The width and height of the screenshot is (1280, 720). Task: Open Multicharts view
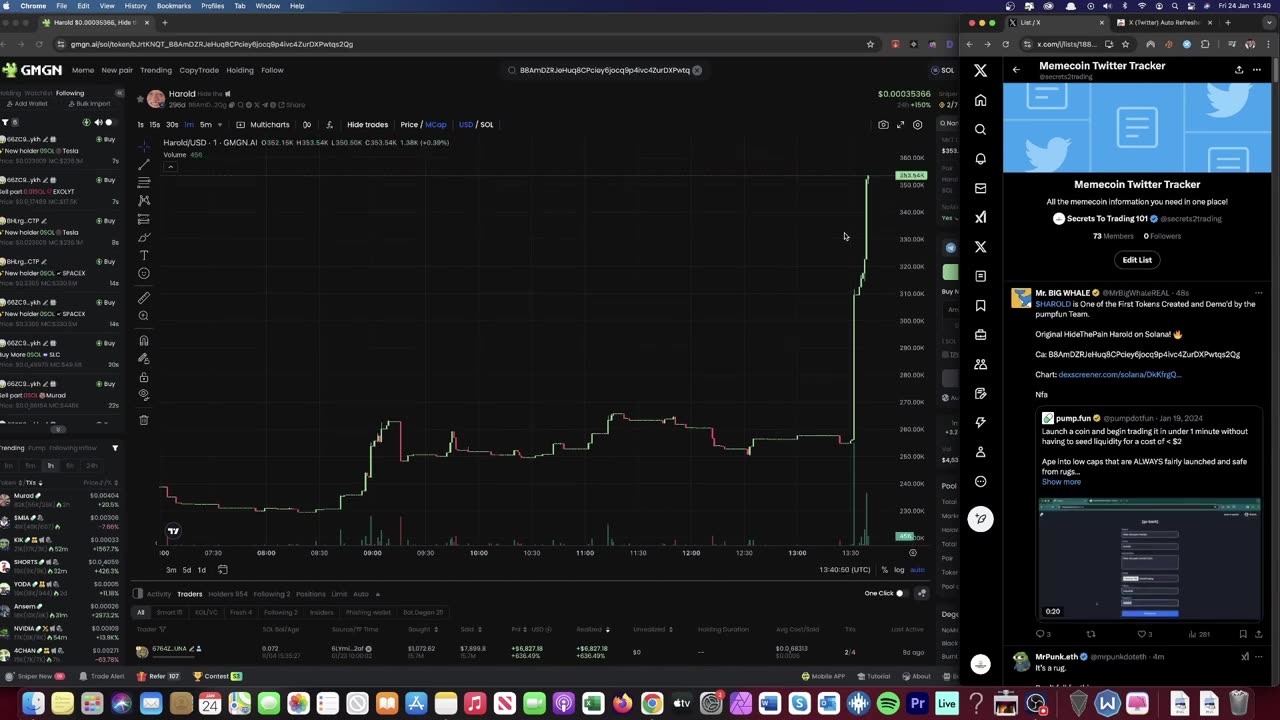pos(263,125)
